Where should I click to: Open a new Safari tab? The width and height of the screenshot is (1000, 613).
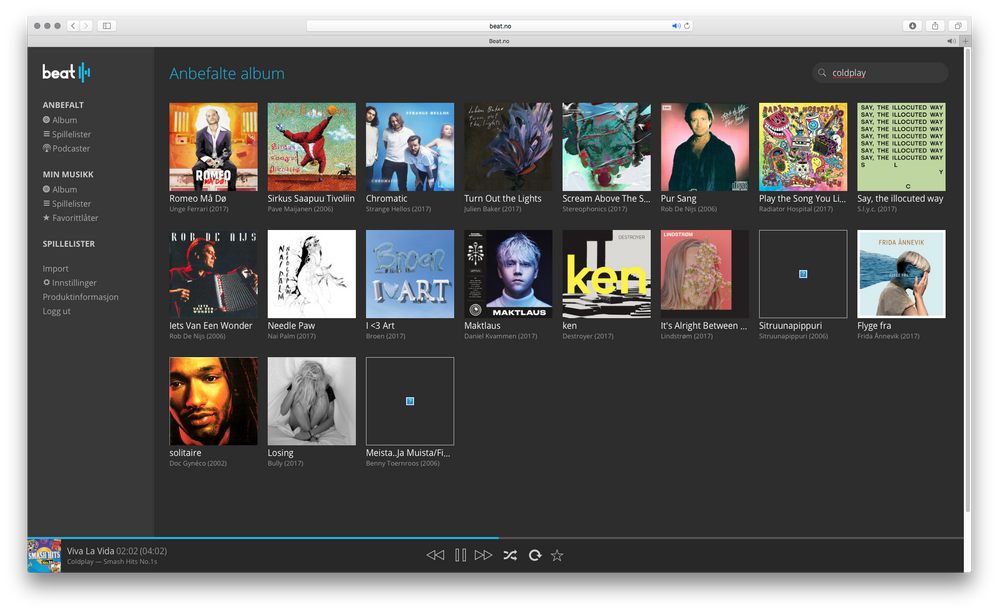(x=966, y=41)
